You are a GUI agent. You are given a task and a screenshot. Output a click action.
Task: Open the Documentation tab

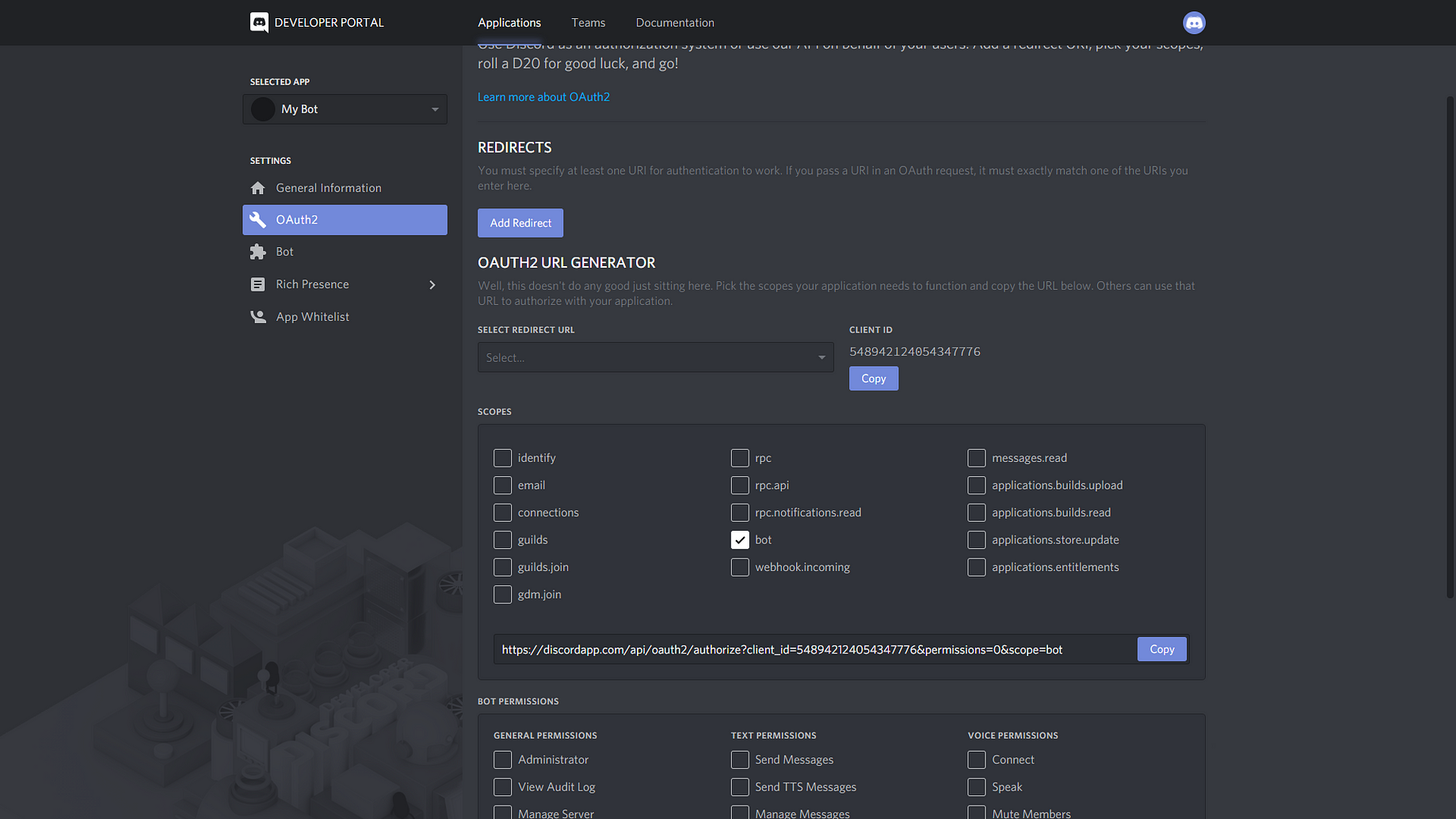coord(675,22)
